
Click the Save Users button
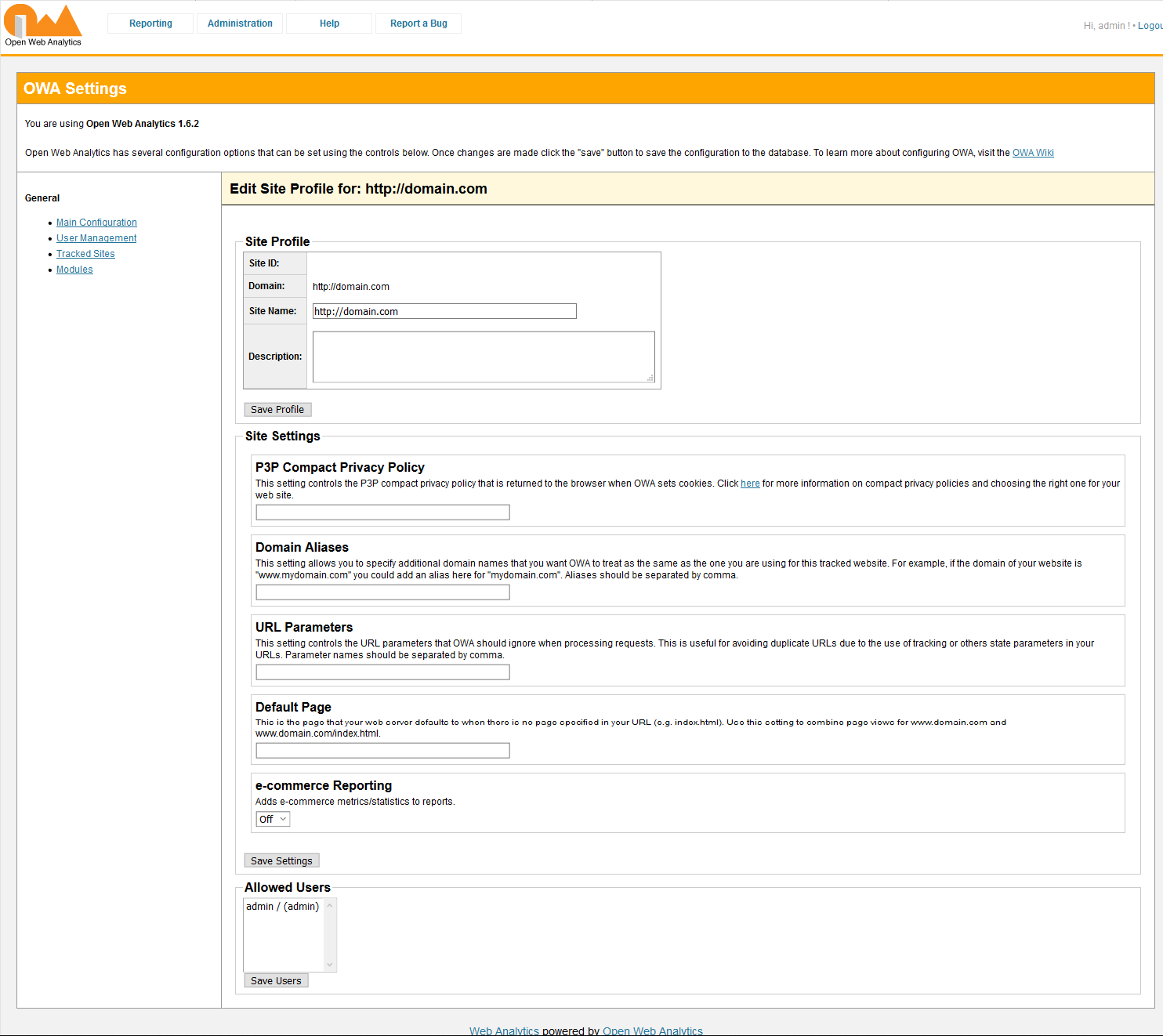click(x=276, y=981)
